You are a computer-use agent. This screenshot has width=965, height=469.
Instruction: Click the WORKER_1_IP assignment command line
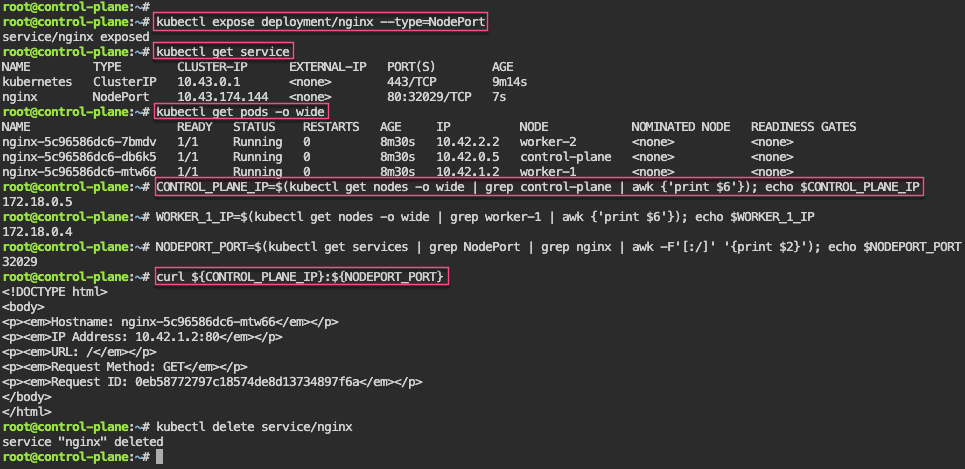[482, 217]
